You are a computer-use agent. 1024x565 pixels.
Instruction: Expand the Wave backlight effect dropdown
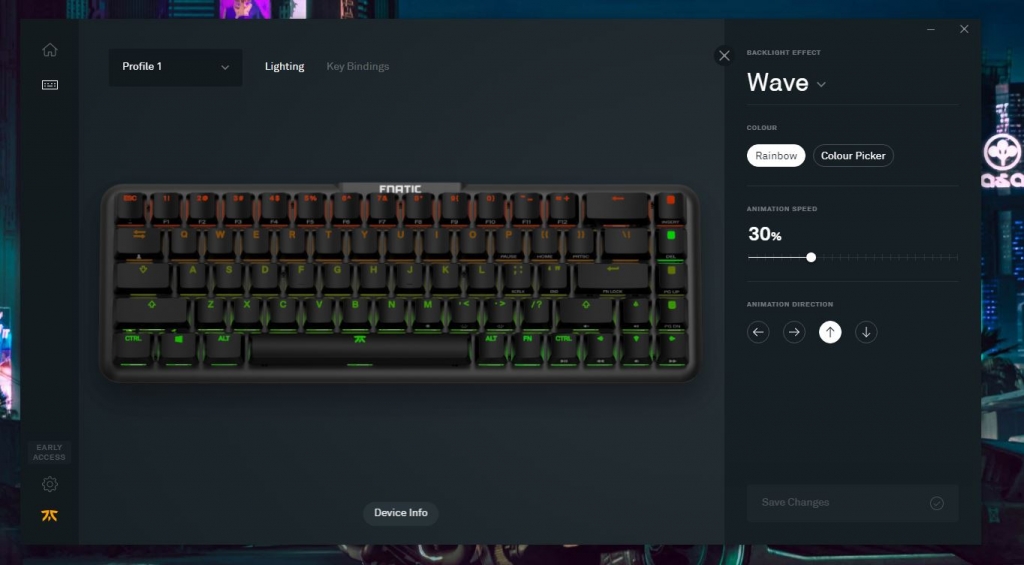(786, 83)
